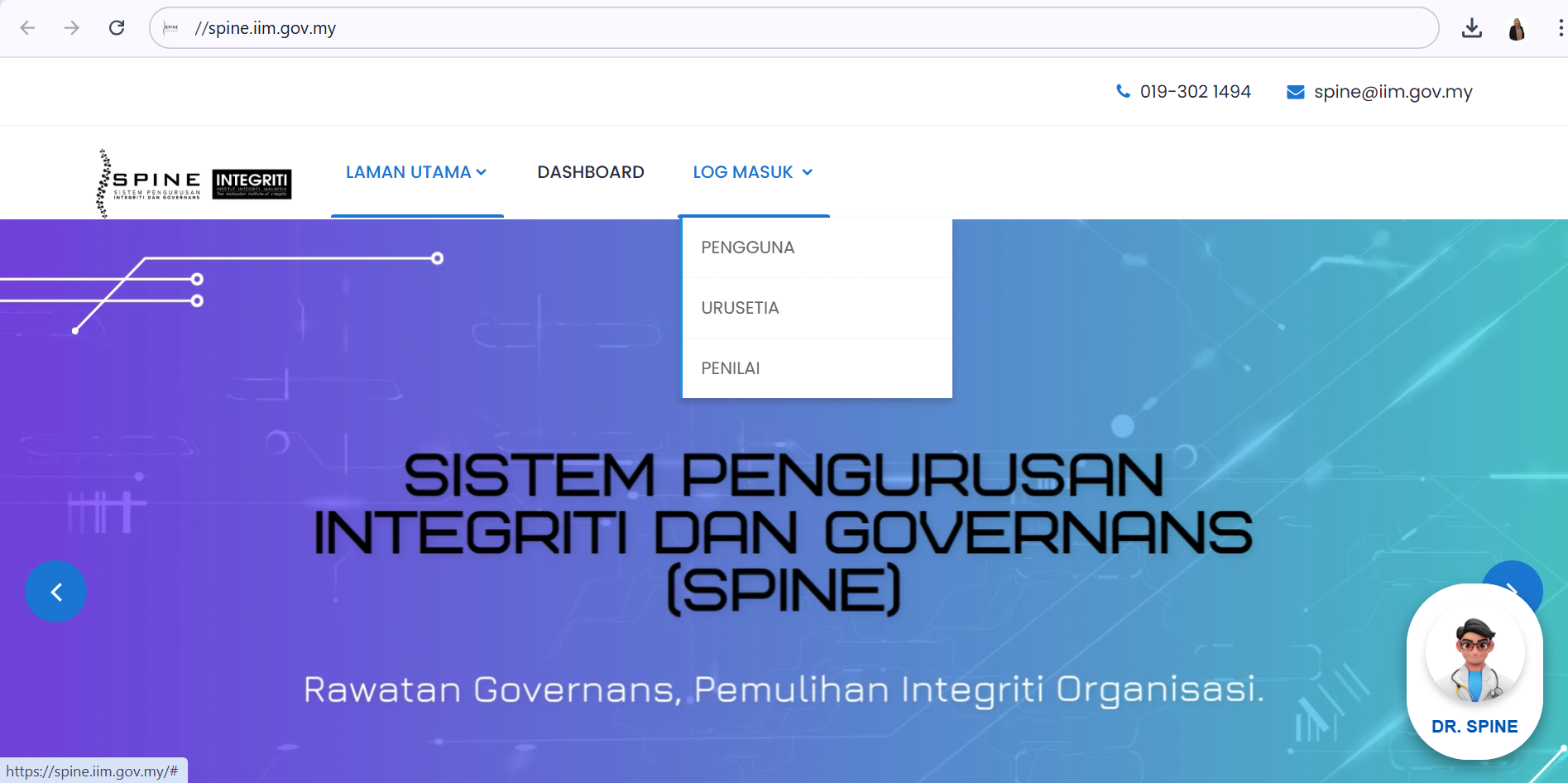Image resolution: width=1568 pixels, height=783 pixels.
Task: Open the browser downloads icon
Action: click(1471, 28)
